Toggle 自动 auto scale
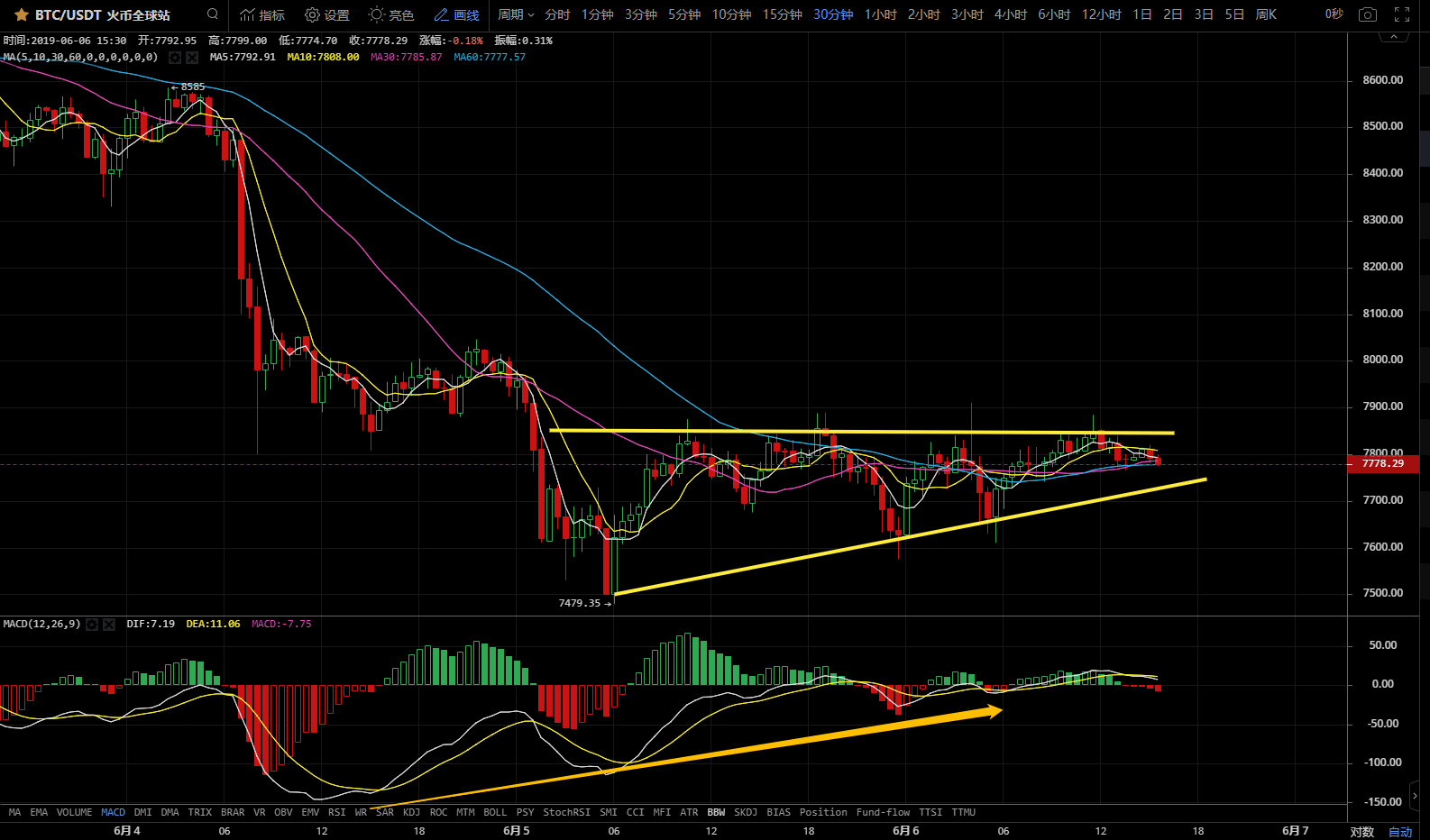The width and height of the screenshot is (1430, 840). point(1400,831)
